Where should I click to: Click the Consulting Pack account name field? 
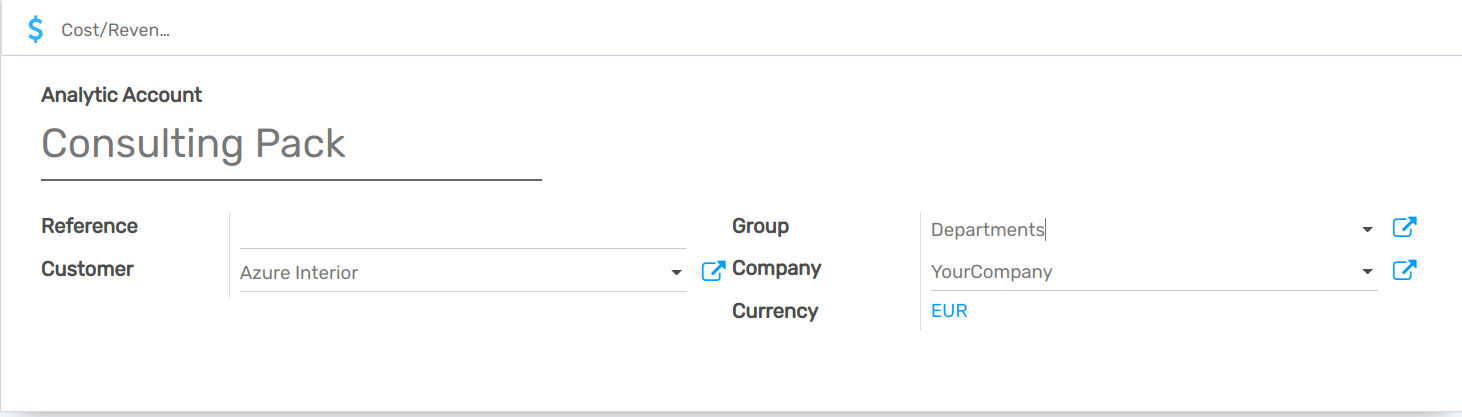[290, 144]
